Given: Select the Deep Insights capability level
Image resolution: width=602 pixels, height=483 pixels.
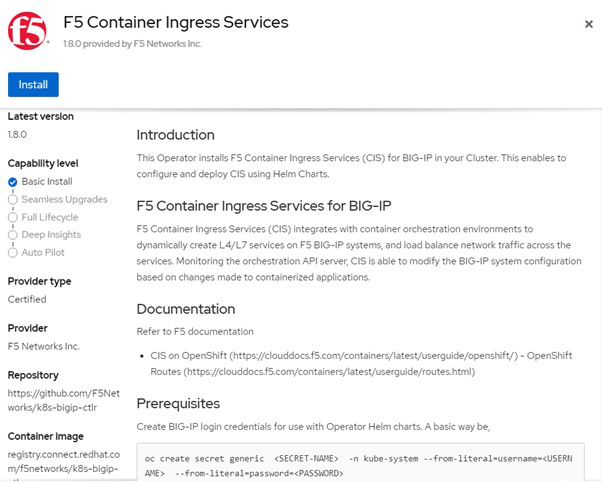Looking at the screenshot, I should pos(12,235).
